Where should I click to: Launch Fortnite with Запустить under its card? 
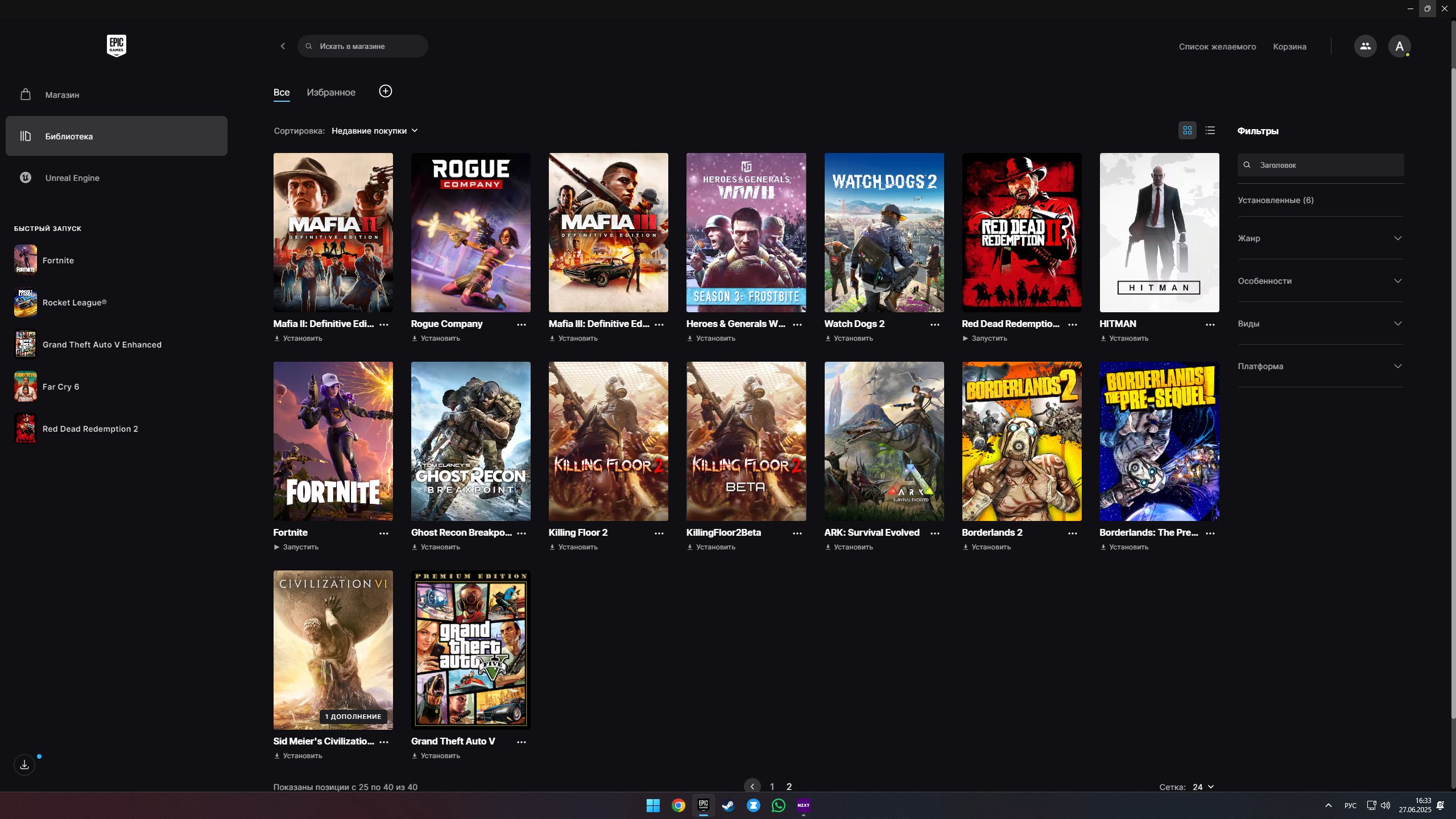tap(296, 547)
